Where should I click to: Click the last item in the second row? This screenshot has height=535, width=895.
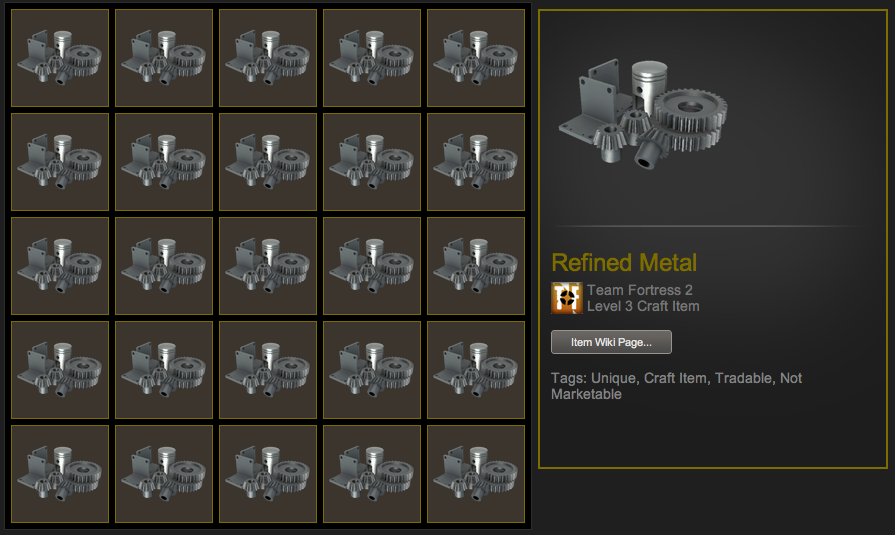coord(475,162)
